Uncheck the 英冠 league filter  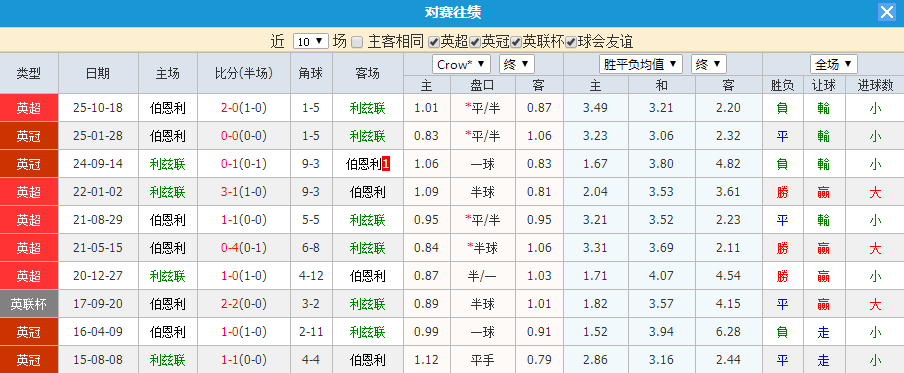475,42
